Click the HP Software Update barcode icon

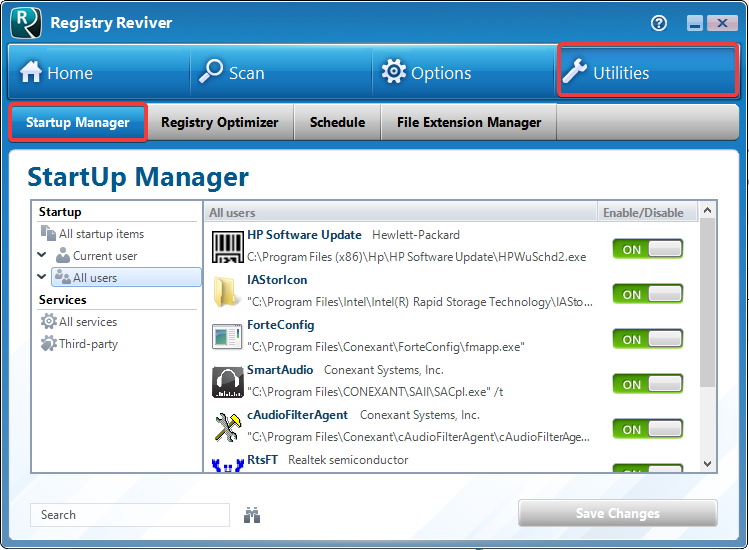pos(227,246)
